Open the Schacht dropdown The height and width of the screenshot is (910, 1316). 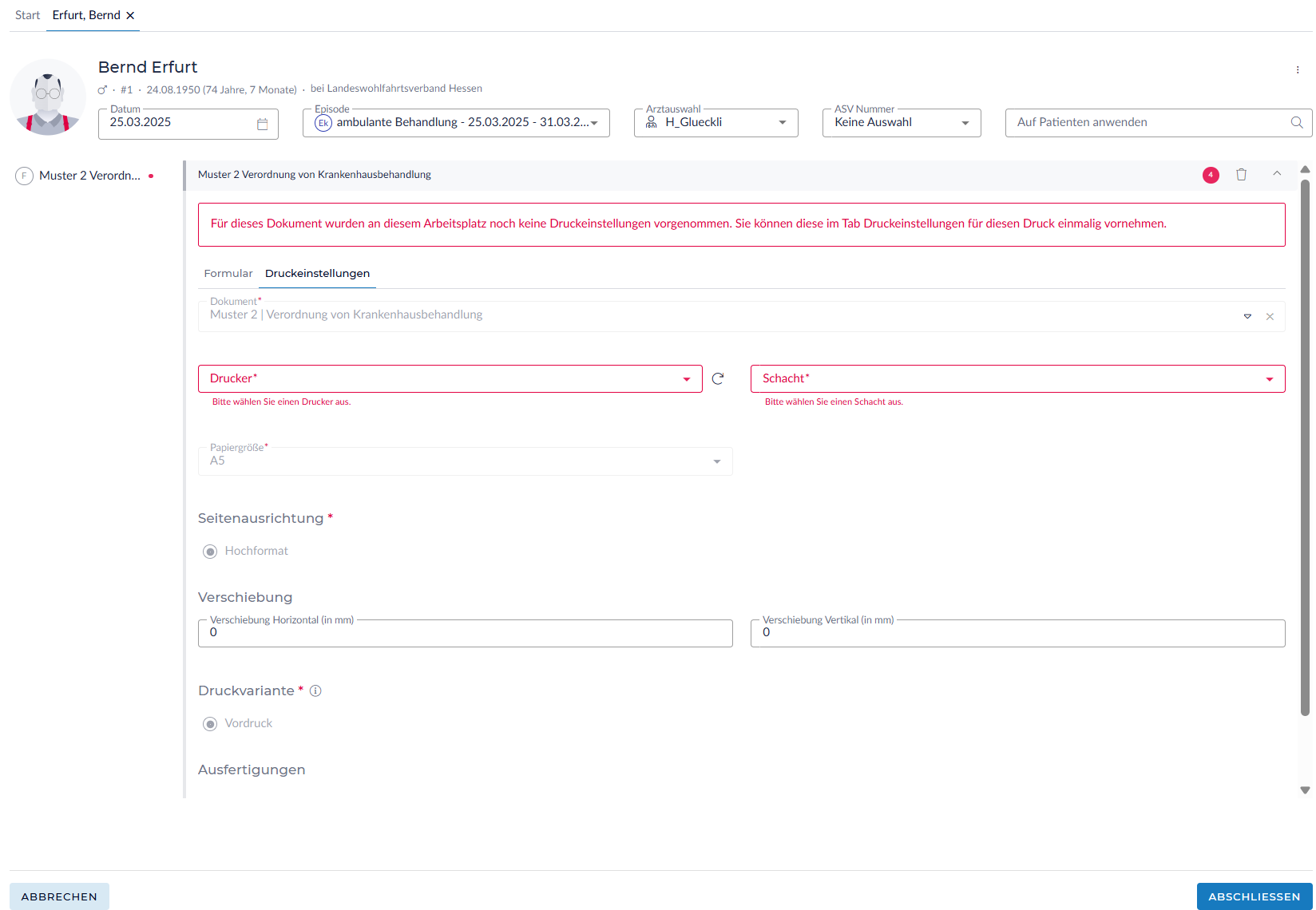tap(1017, 379)
